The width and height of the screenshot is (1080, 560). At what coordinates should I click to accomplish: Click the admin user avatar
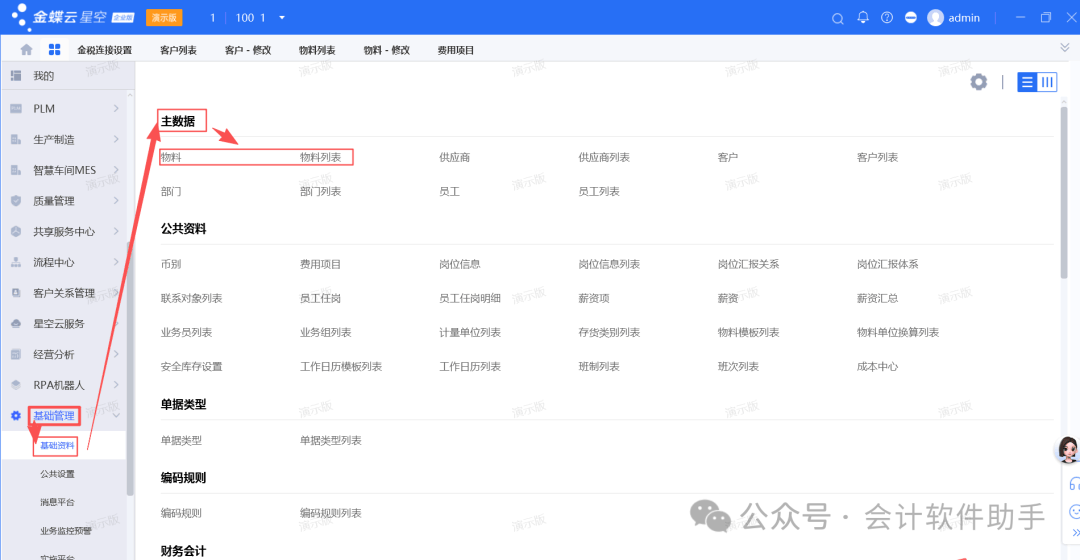click(936, 18)
